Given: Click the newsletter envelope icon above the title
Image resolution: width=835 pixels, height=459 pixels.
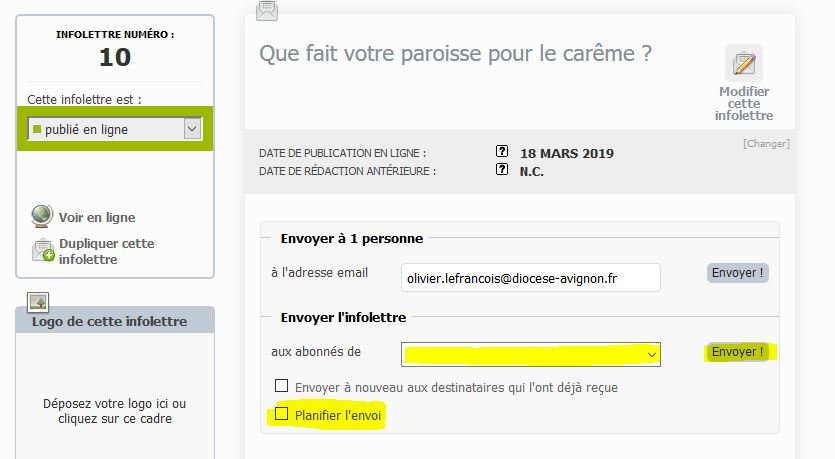Looking at the screenshot, I should [267, 11].
